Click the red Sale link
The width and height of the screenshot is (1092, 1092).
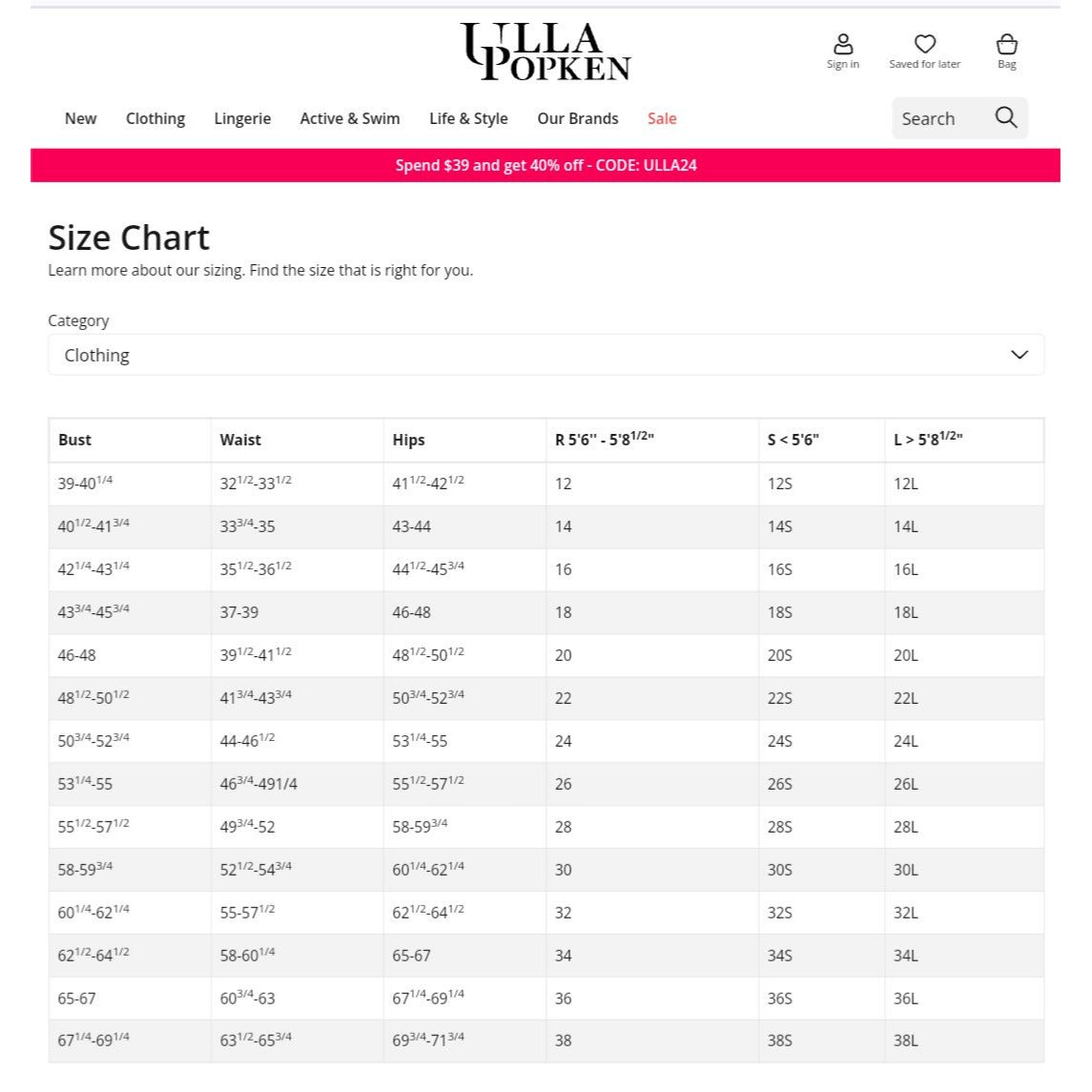pos(662,118)
